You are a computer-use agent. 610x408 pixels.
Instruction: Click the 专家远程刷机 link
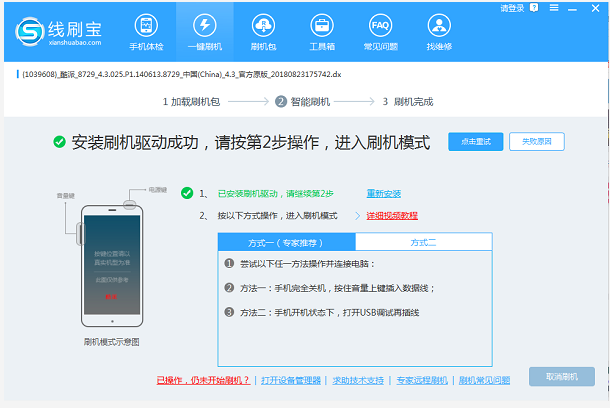point(423,380)
